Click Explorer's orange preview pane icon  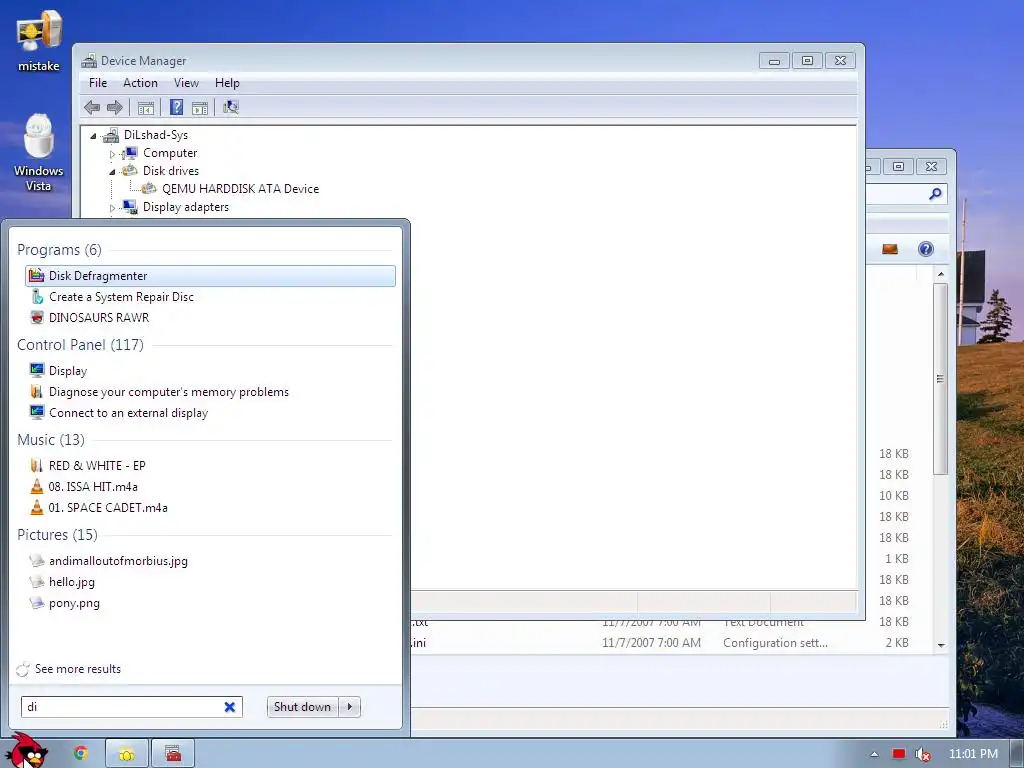click(x=889, y=249)
